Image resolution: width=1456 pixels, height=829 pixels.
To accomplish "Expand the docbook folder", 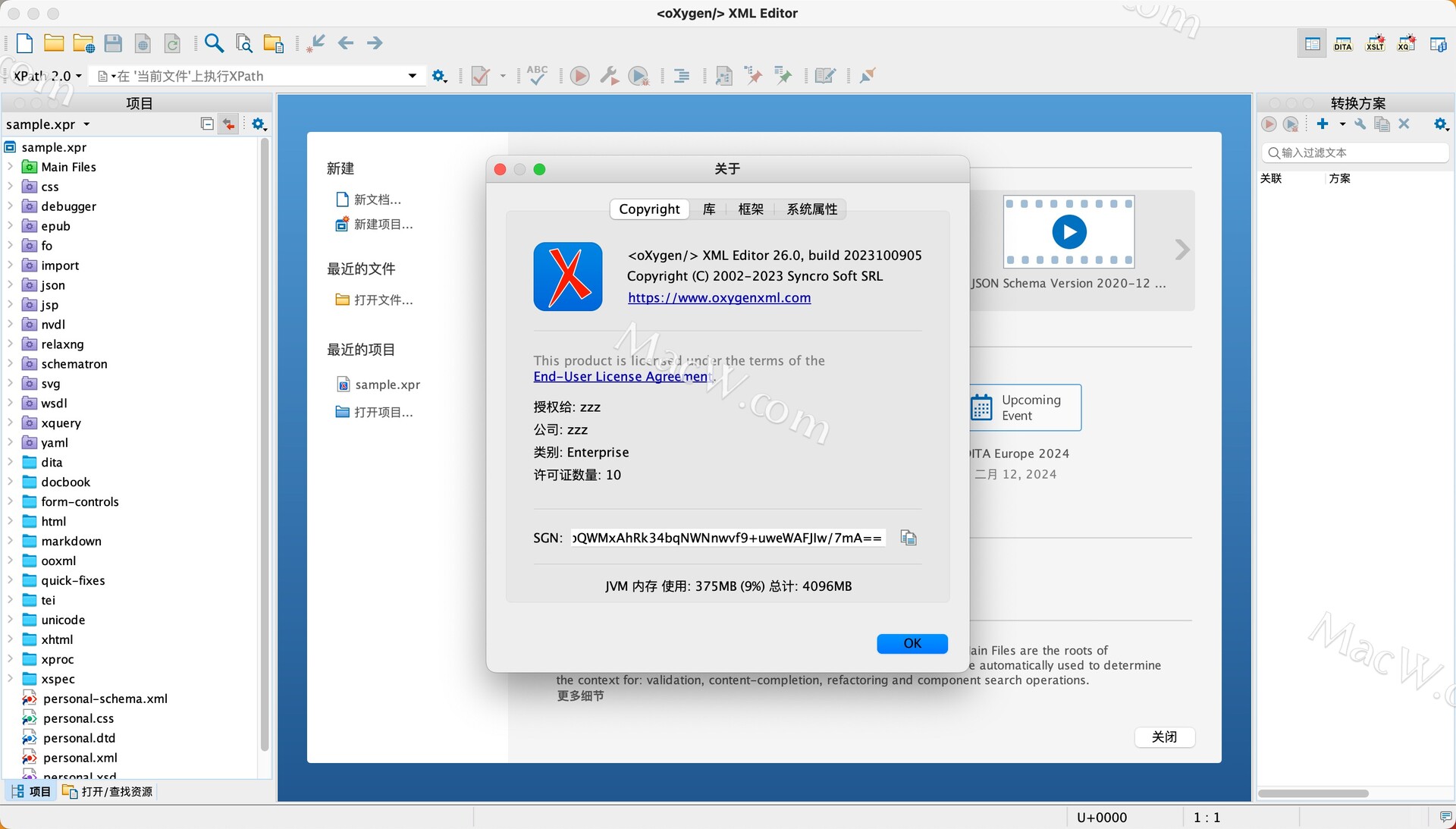I will tap(10, 482).
